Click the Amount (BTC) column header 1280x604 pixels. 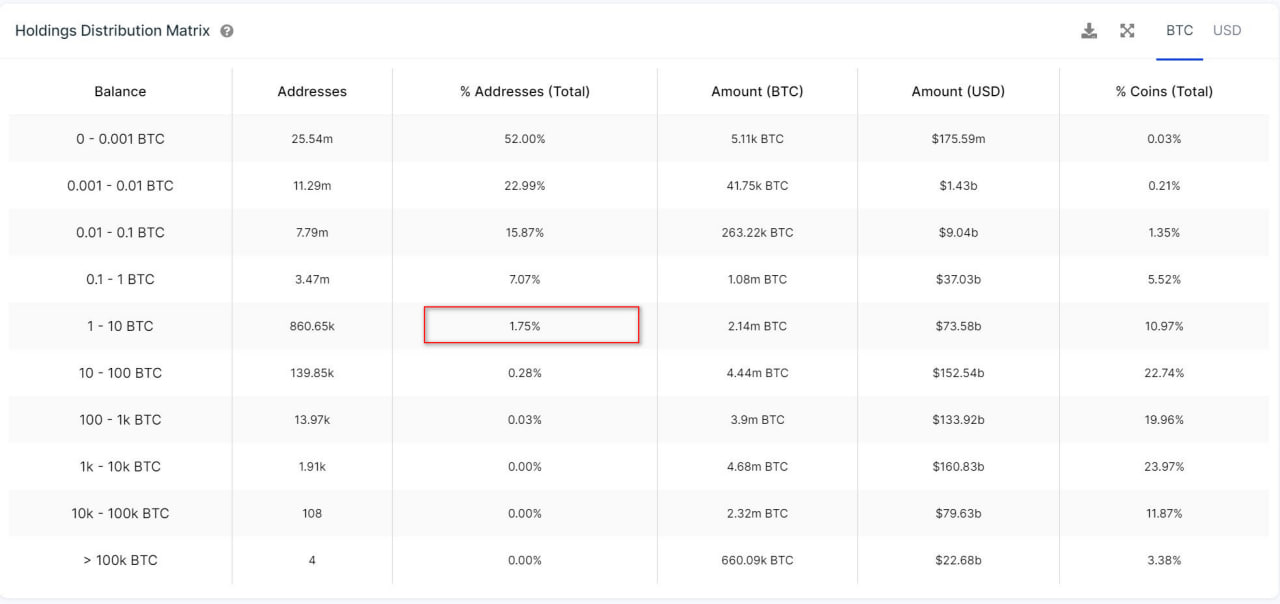(x=757, y=91)
